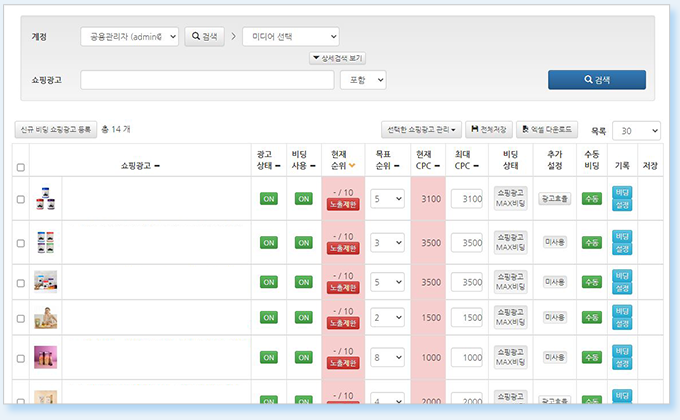Click green 수동 bidding button in first row

click(592, 199)
